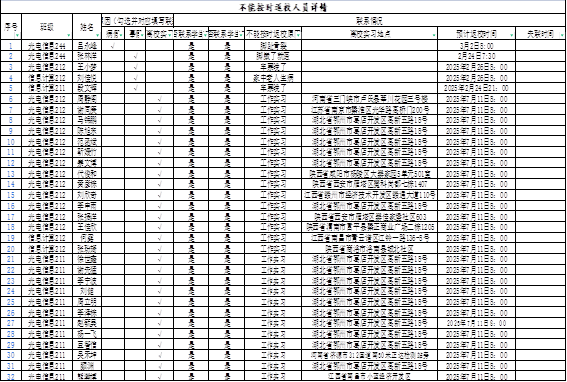Screen dimensions: 567x382
Task: Select the 事假 checkmark cell in row 2
Action: point(135,56)
